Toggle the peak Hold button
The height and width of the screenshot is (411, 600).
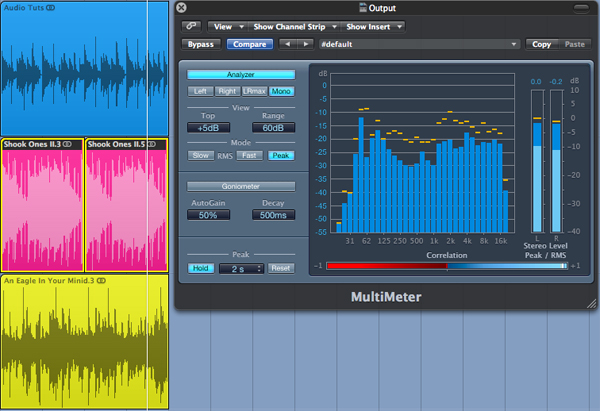click(x=201, y=268)
